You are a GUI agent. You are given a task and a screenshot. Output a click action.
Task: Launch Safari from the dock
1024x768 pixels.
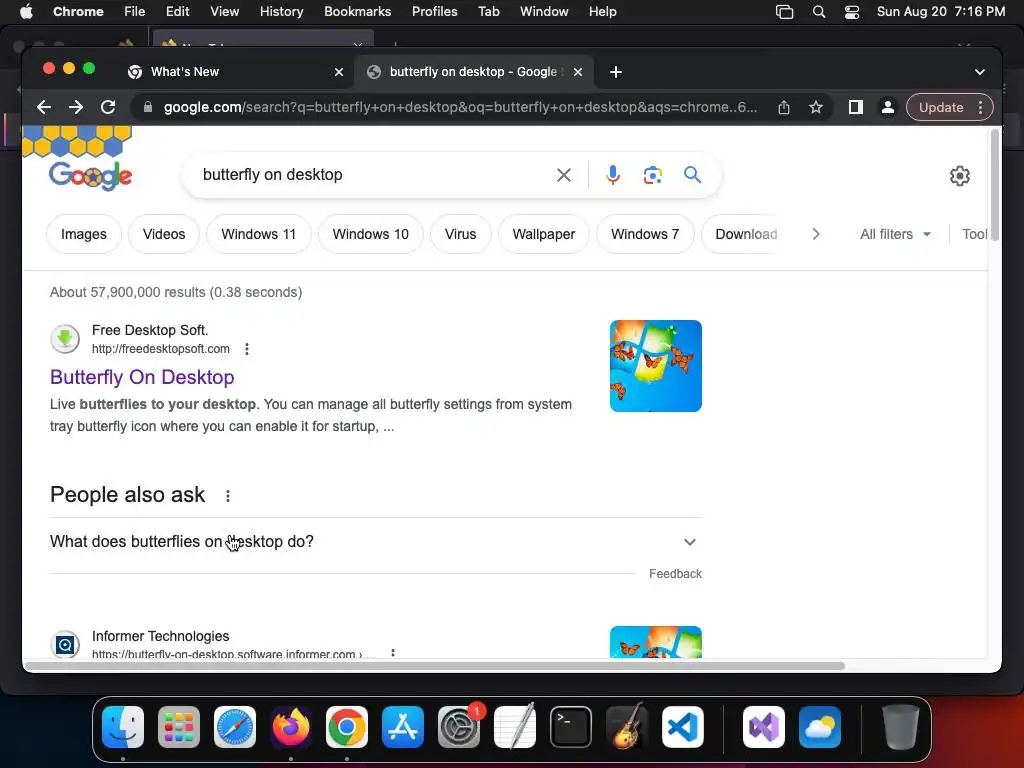pyautogui.click(x=235, y=727)
